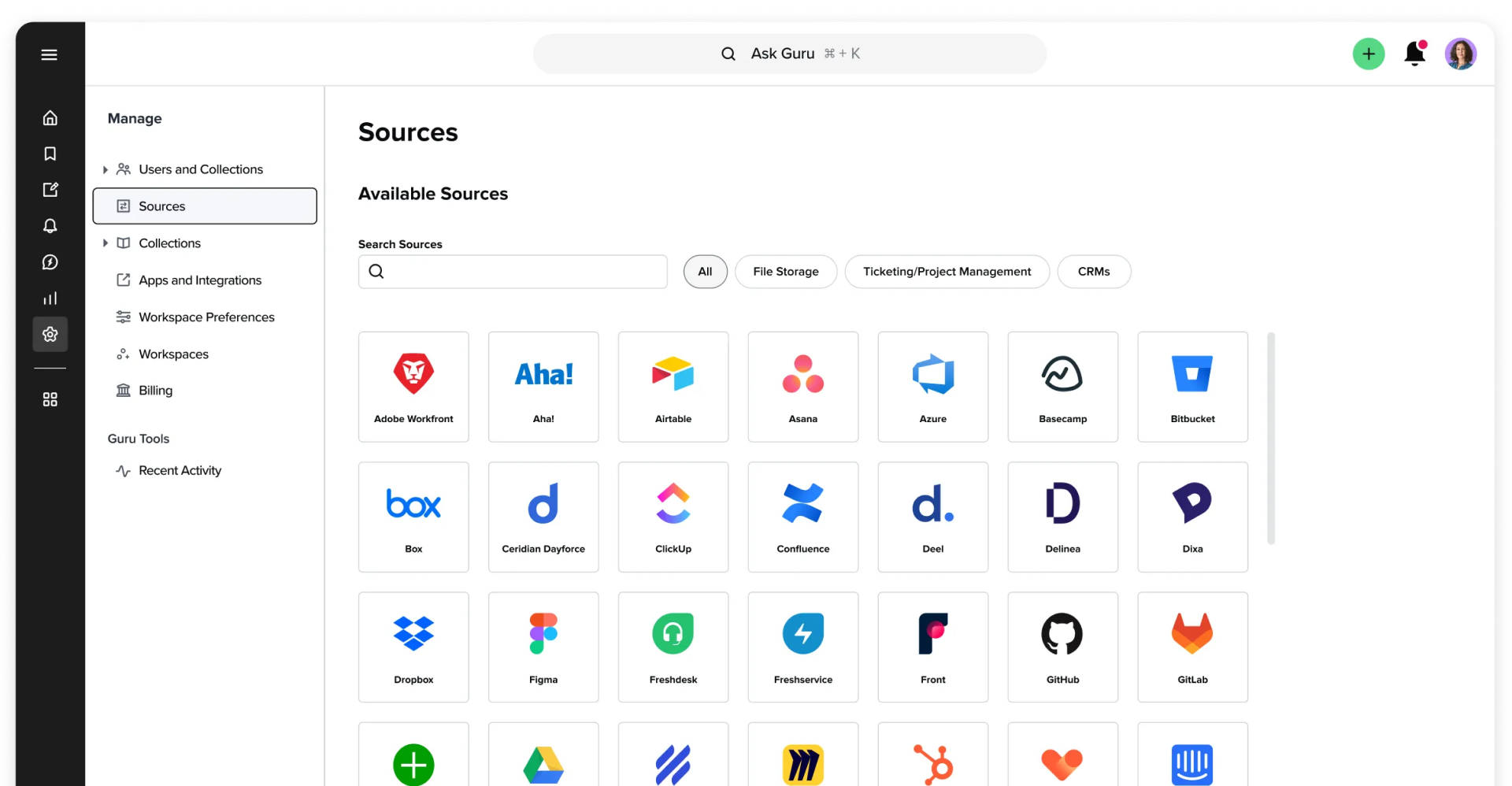Select the Aha! source card

(543, 387)
